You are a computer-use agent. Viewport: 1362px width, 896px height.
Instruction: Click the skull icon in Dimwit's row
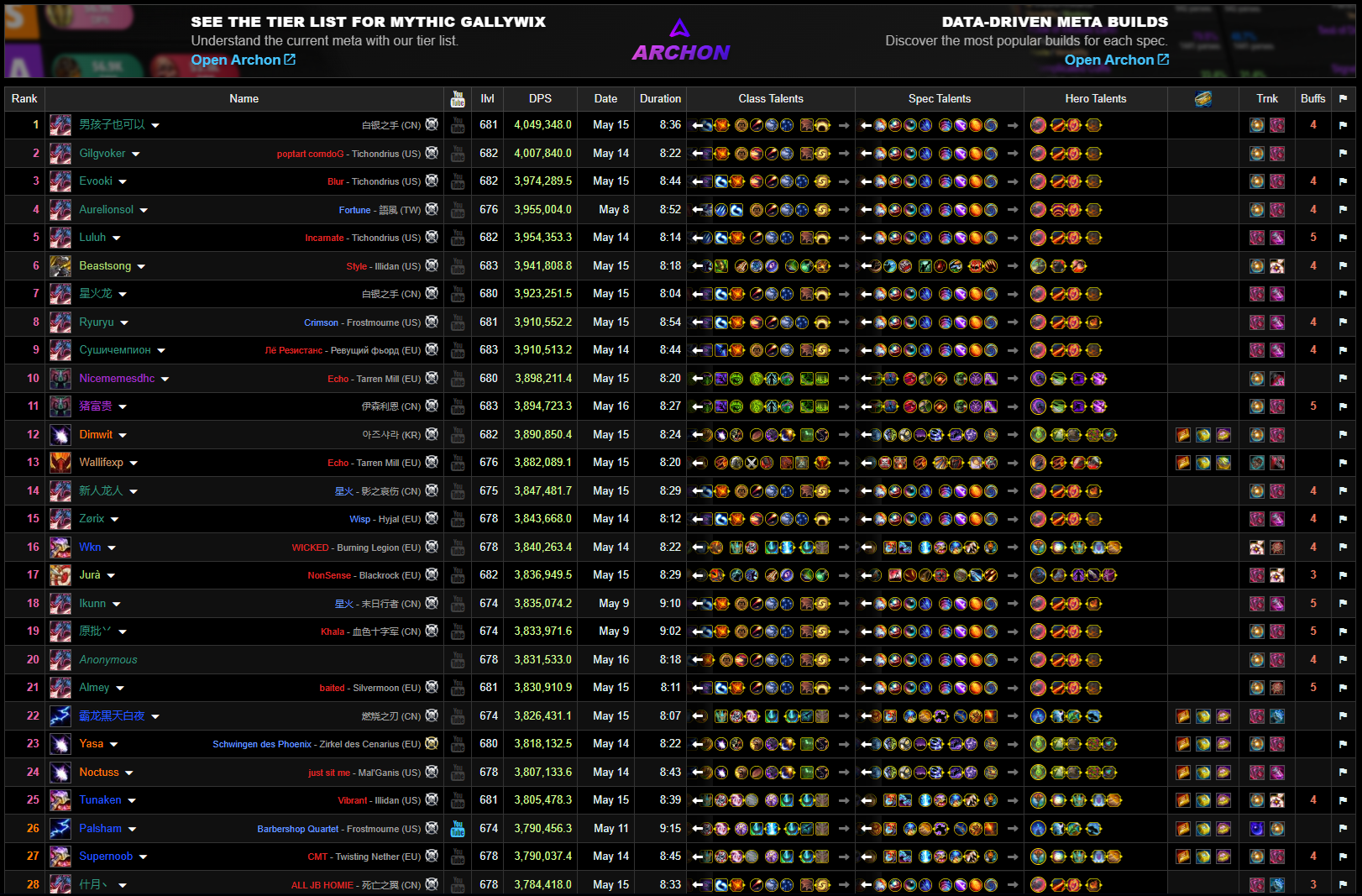(432, 434)
